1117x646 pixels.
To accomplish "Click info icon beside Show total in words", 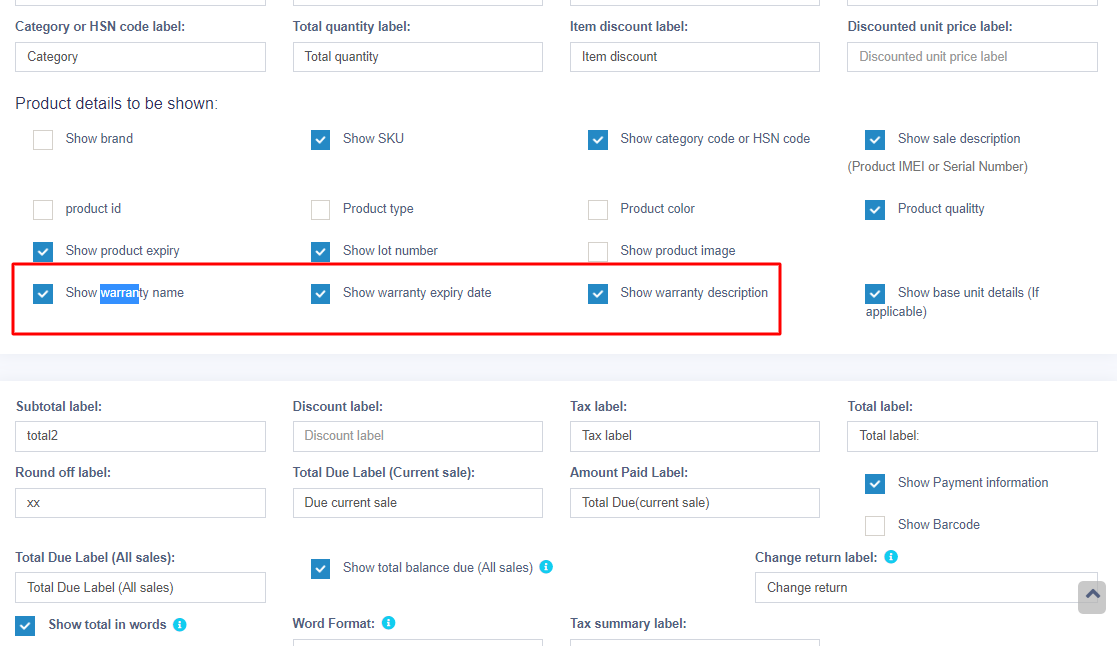I will [180, 625].
